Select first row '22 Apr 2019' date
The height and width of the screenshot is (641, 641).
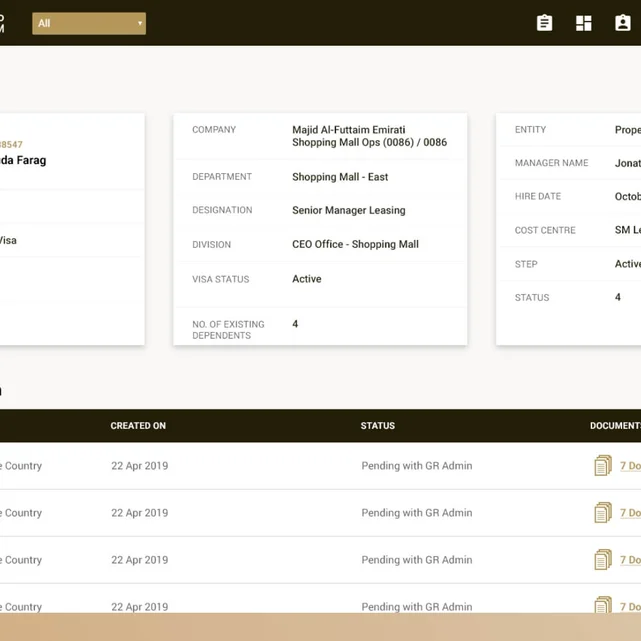pyautogui.click(x=139, y=466)
